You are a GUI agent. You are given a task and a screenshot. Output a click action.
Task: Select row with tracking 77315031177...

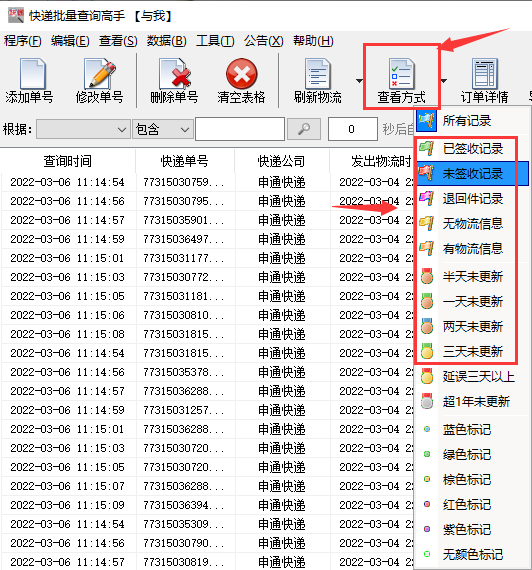(x=207, y=258)
